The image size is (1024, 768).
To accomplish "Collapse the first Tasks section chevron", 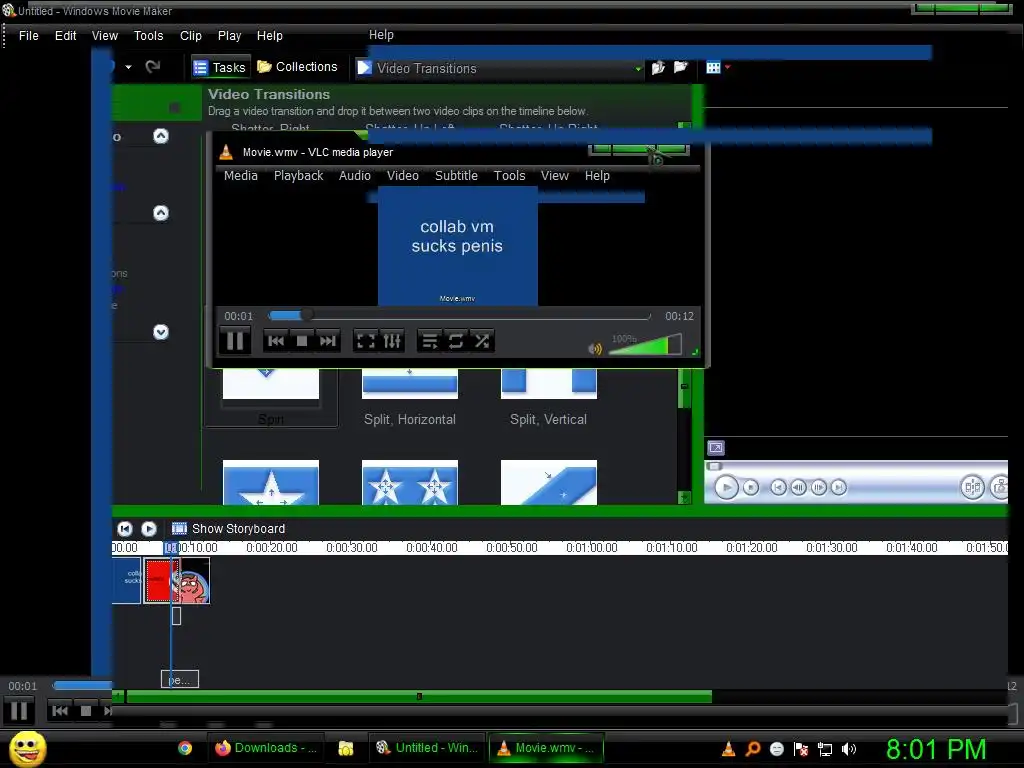I will pos(161,136).
